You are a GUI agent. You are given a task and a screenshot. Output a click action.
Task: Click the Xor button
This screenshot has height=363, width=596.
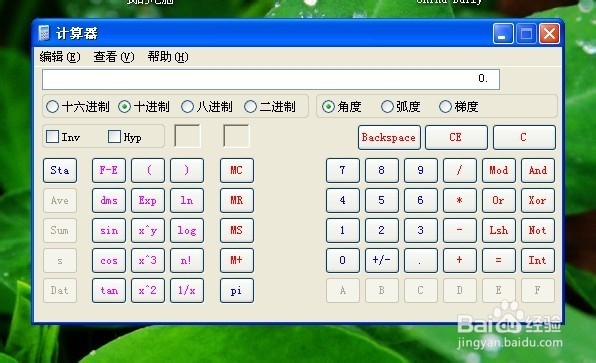(x=538, y=200)
